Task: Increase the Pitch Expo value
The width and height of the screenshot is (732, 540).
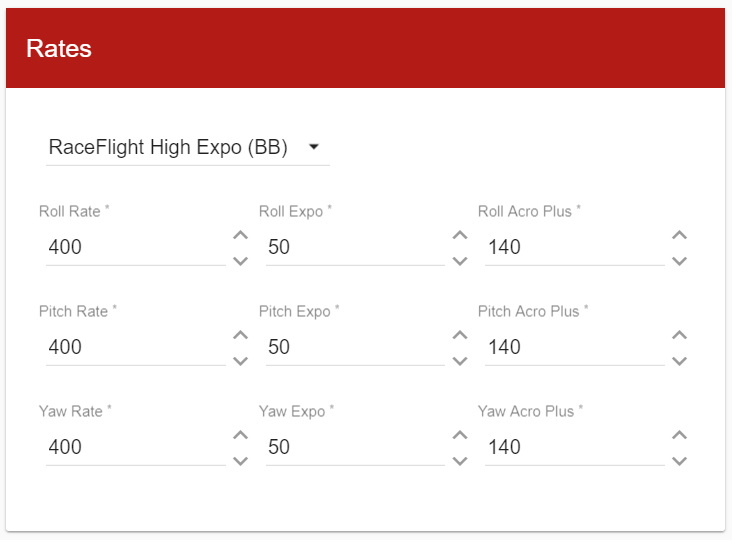Action: [460, 335]
